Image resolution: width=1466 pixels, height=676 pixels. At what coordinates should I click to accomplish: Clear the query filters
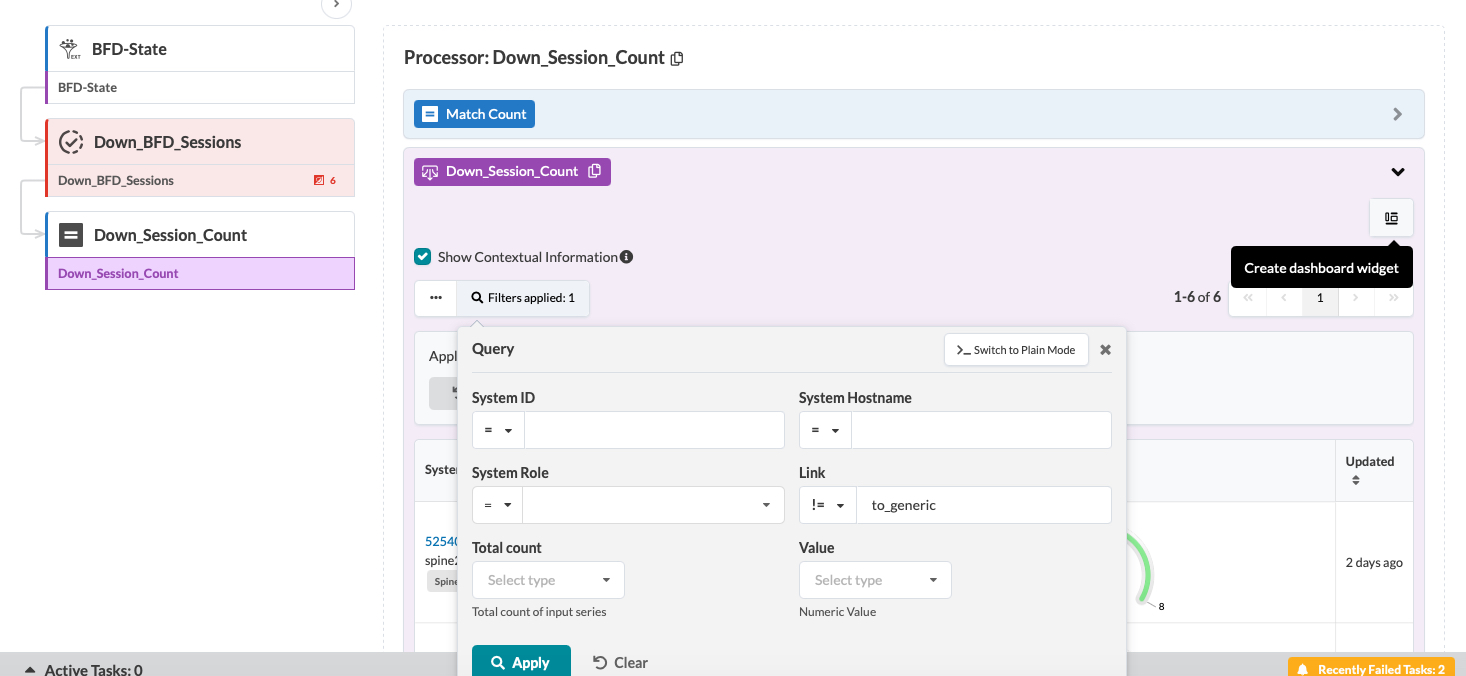[x=620, y=662]
